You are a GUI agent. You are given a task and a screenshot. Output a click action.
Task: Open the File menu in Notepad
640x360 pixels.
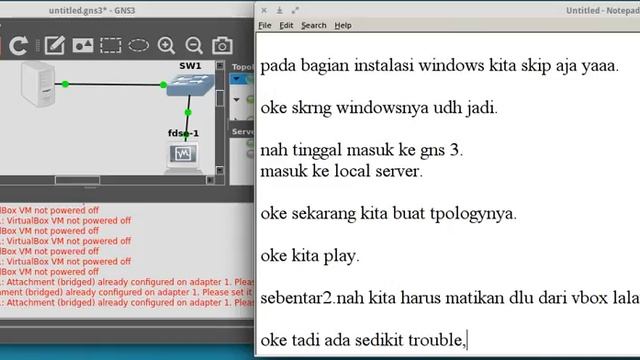tap(264, 25)
